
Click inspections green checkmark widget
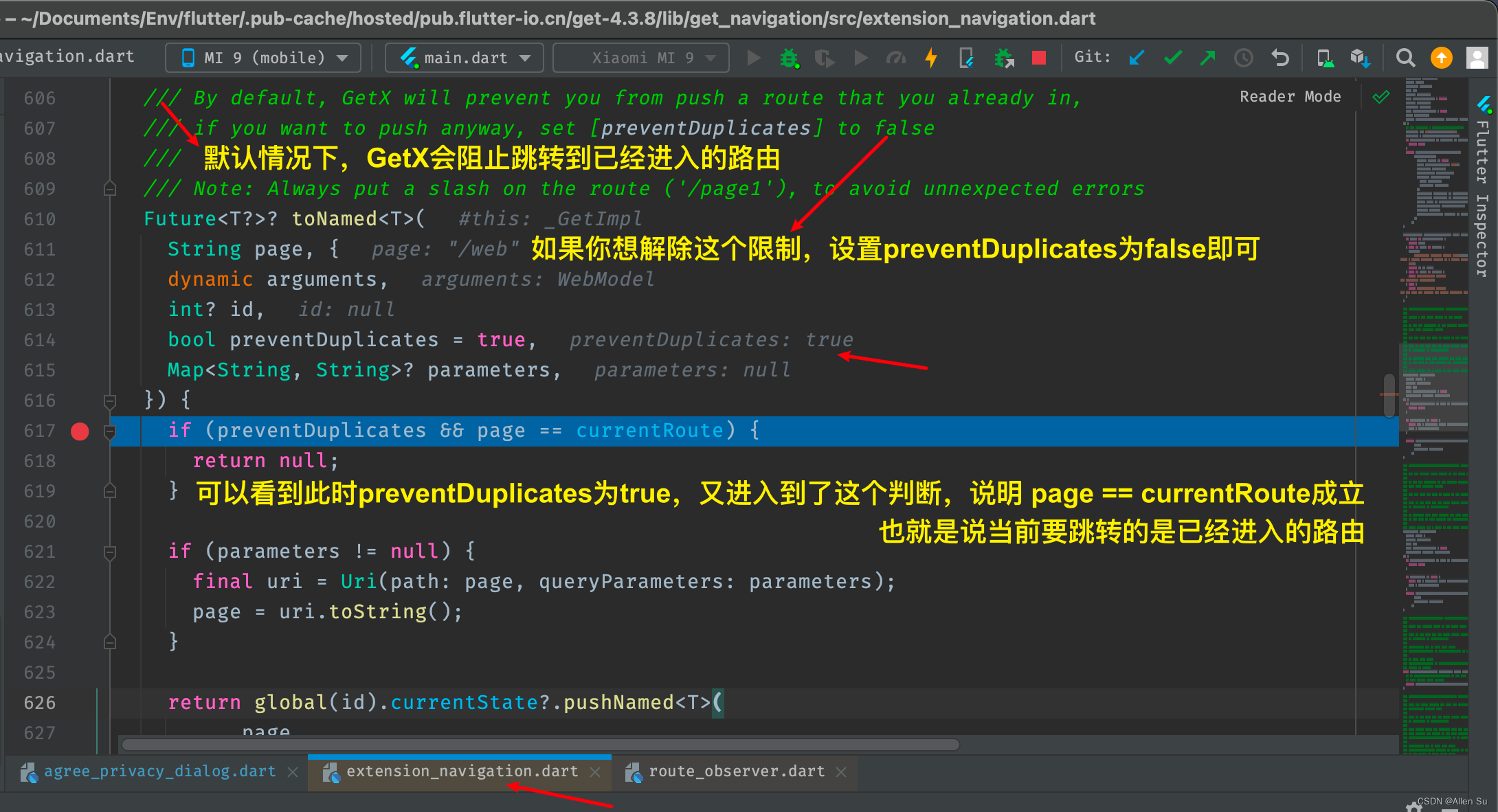pyautogui.click(x=1380, y=98)
